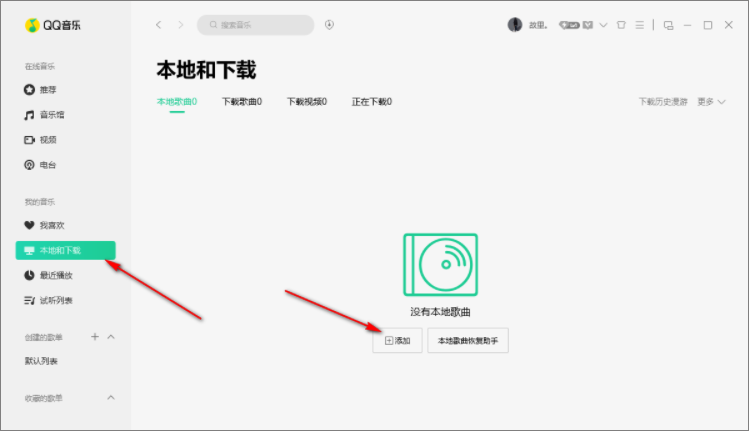Screen dimensions: 749x431
Task: Open the 默认列表 playlist
Action: point(41,361)
